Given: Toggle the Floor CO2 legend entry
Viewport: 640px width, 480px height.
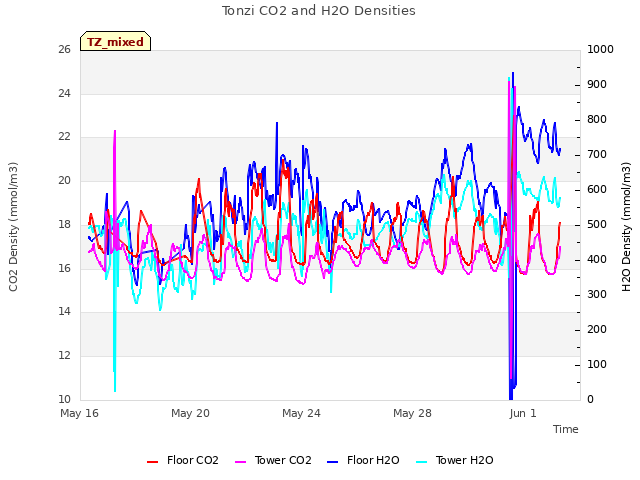Looking at the screenshot, I should (x=183, y=460).
